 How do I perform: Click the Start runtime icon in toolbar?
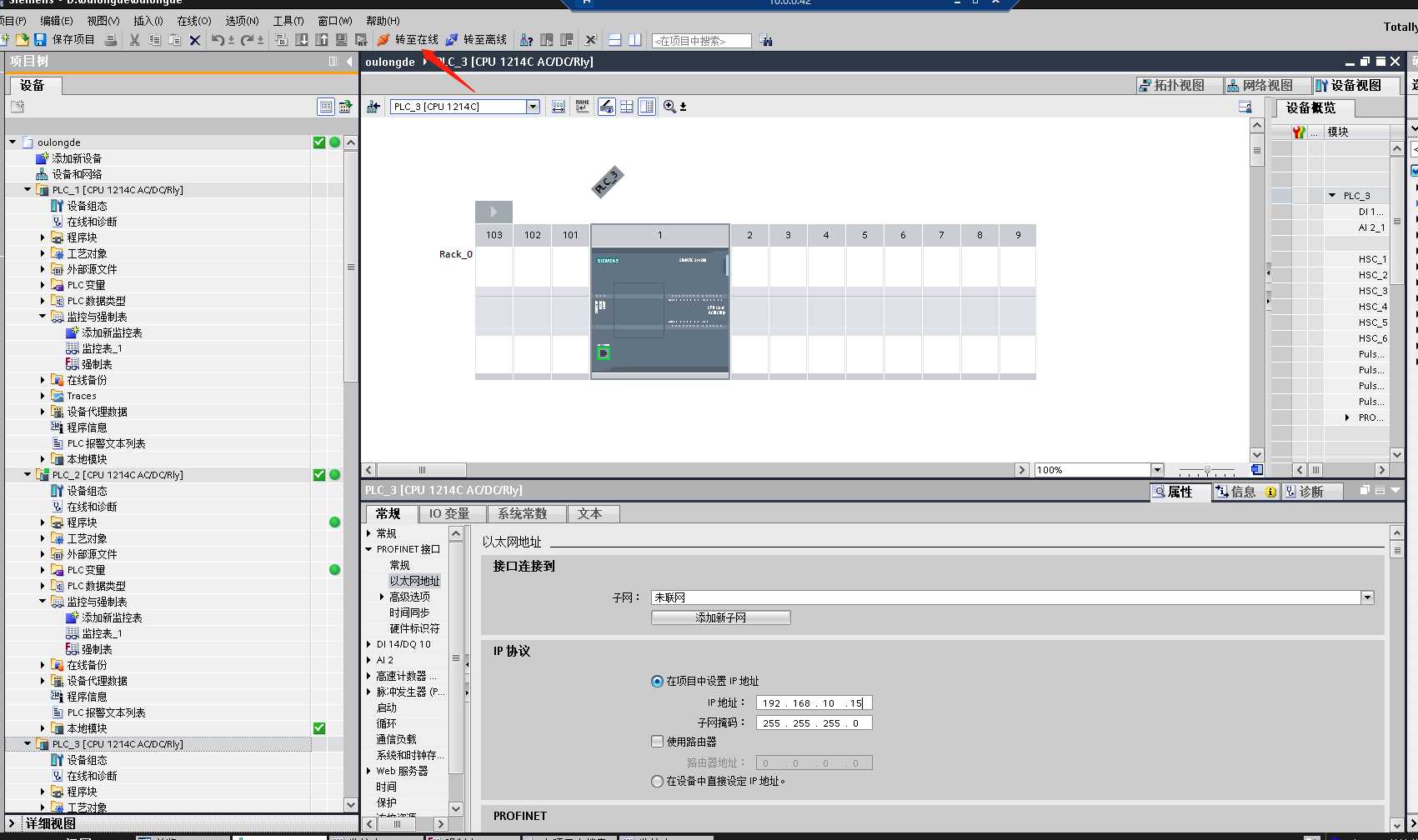361,40
